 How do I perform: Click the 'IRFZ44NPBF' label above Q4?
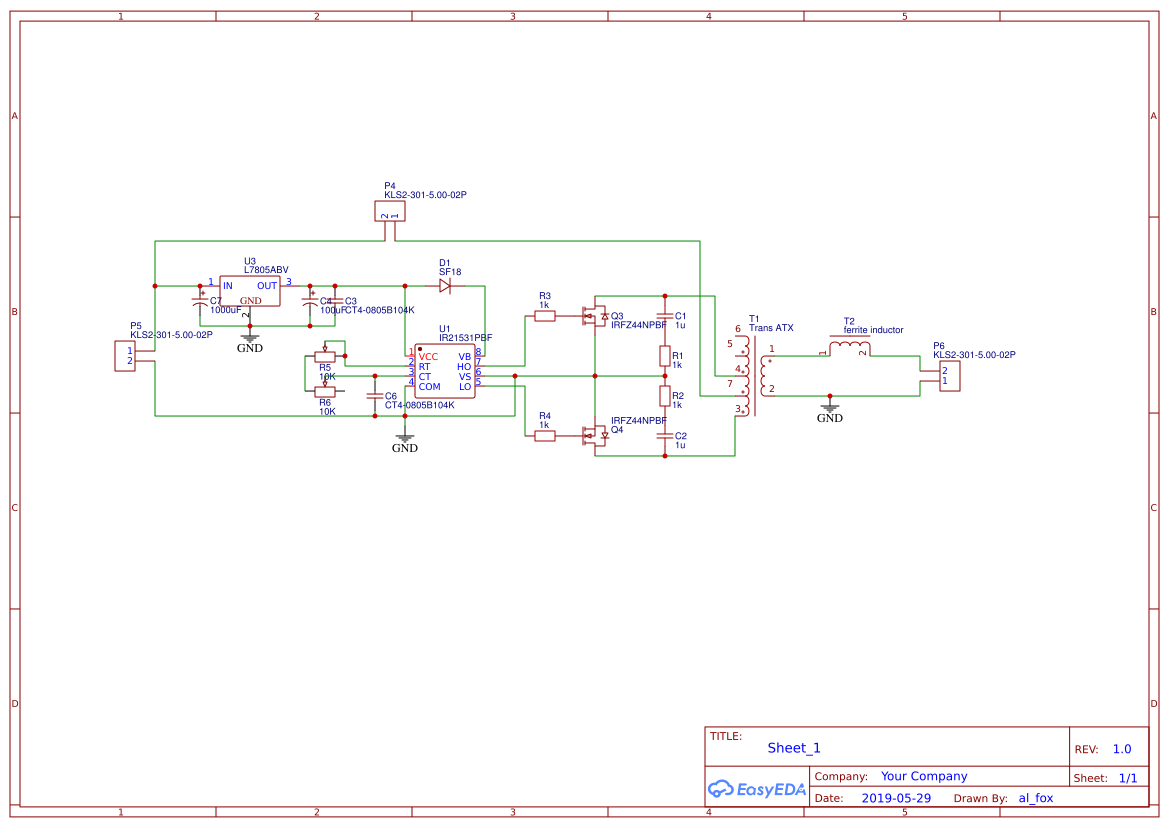click(639, 421)
